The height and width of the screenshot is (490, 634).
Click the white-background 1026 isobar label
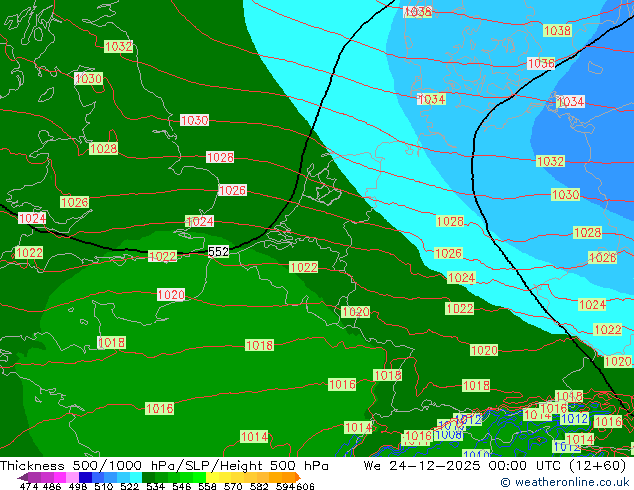click(232, 190)
